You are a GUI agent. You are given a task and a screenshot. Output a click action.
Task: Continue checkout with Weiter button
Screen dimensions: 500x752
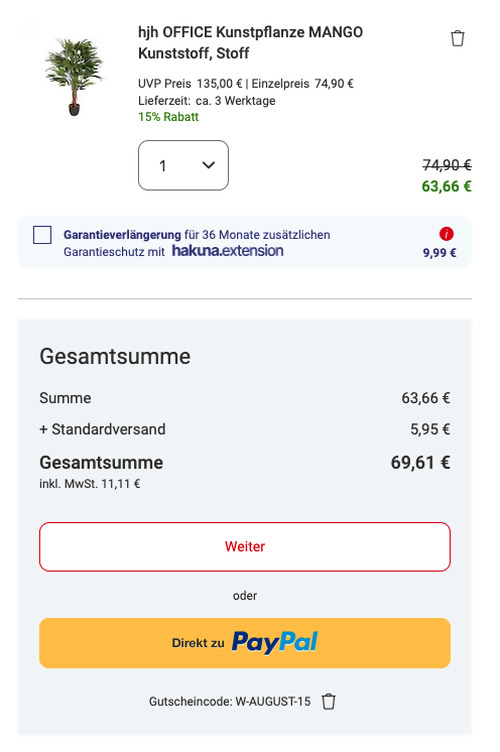pyautogui.click(x=244, y=547)
